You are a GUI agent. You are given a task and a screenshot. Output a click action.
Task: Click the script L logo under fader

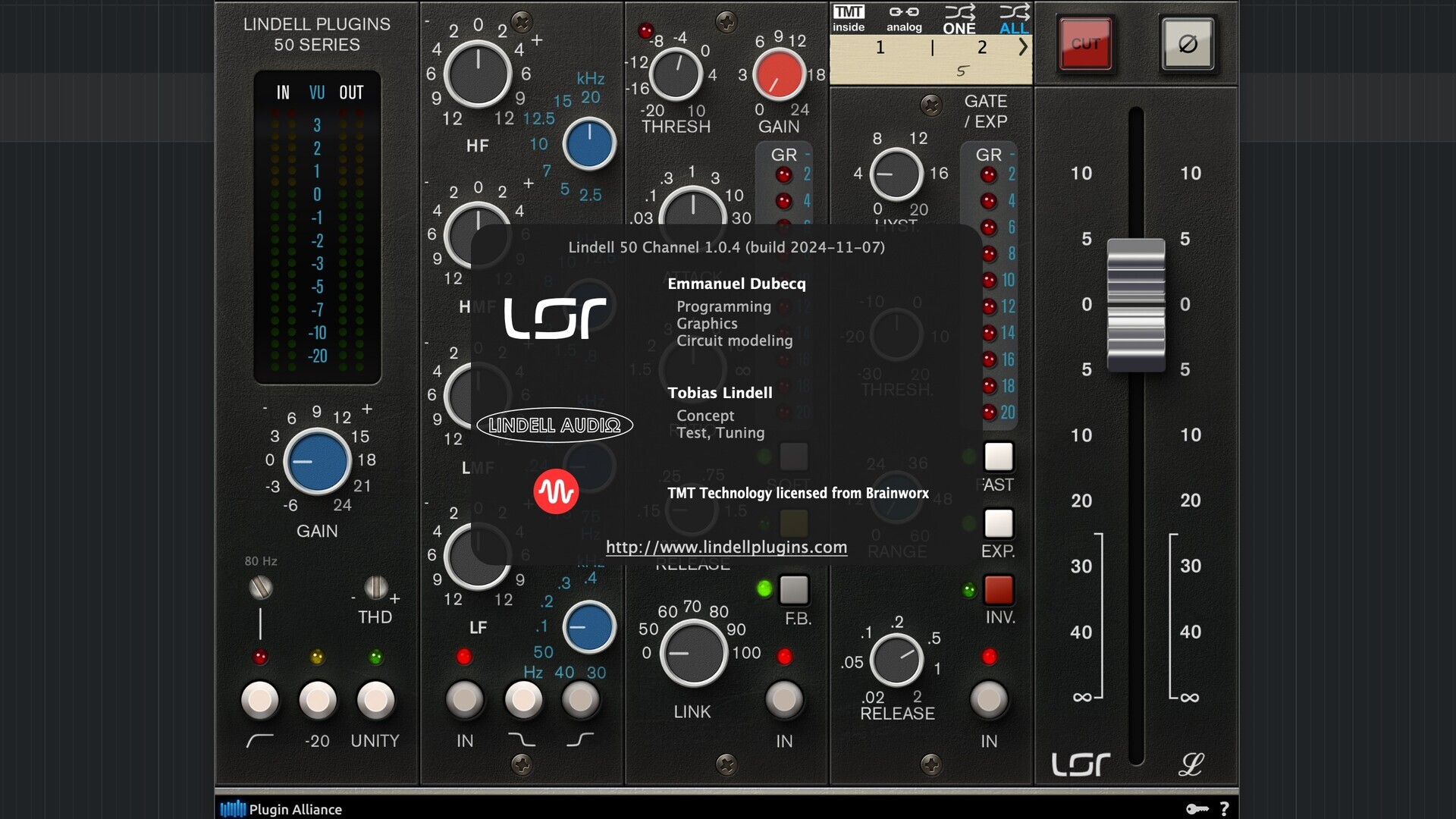click(1191, 764)
